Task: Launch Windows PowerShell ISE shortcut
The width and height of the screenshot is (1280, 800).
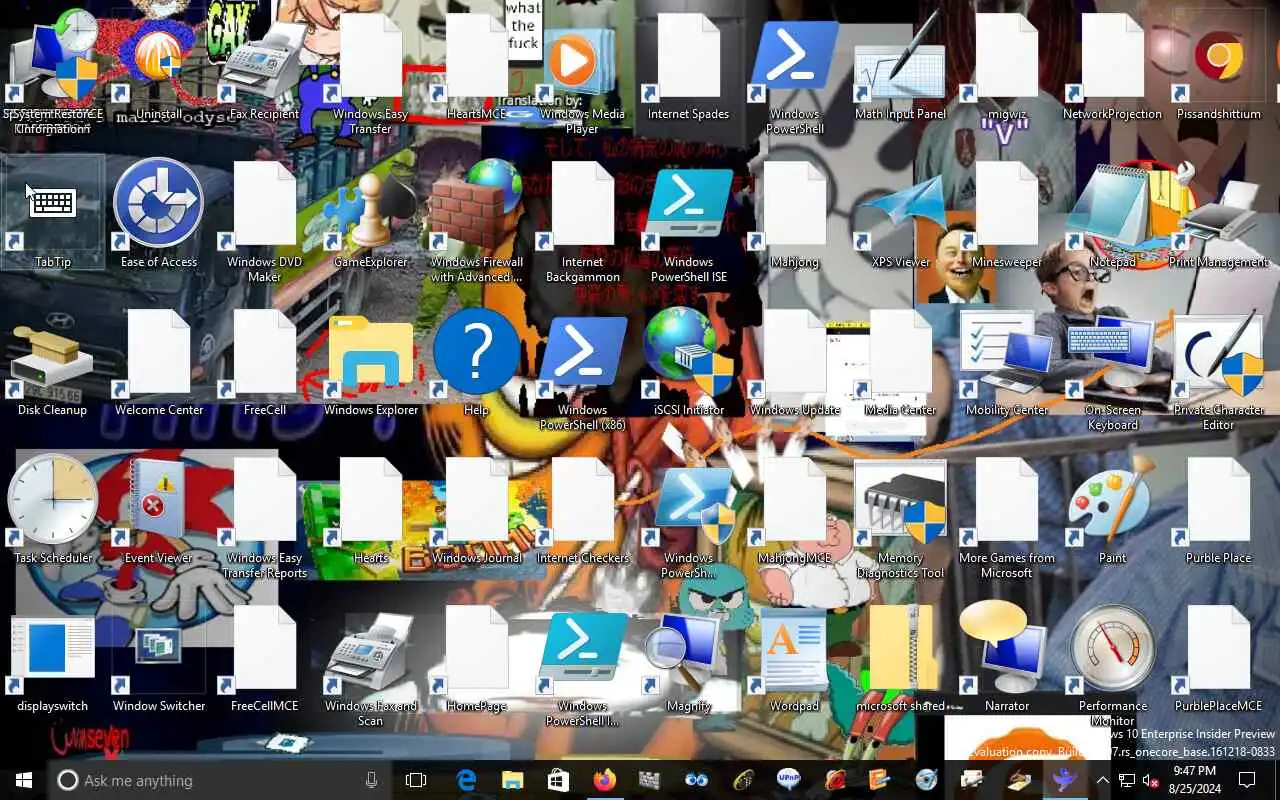Action: pos(688,222)
